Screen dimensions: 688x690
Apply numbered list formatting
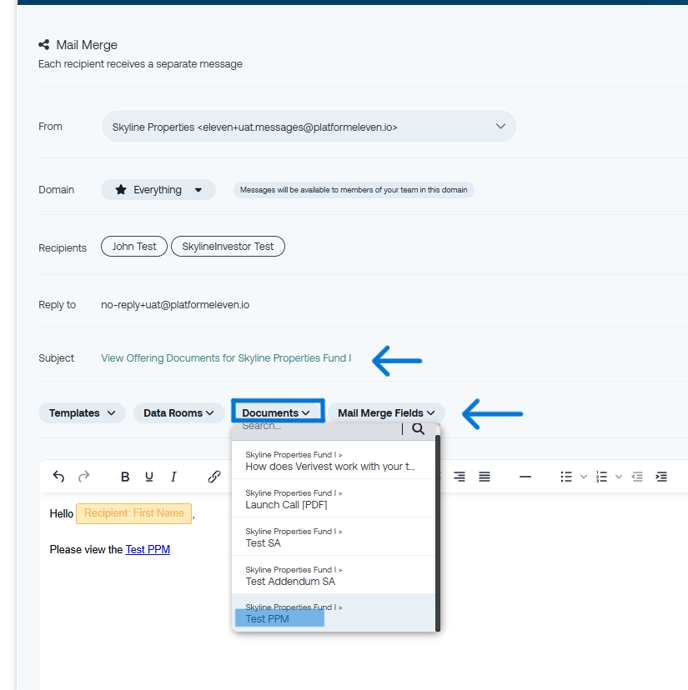pyautogui.click(x=601, y=477)
